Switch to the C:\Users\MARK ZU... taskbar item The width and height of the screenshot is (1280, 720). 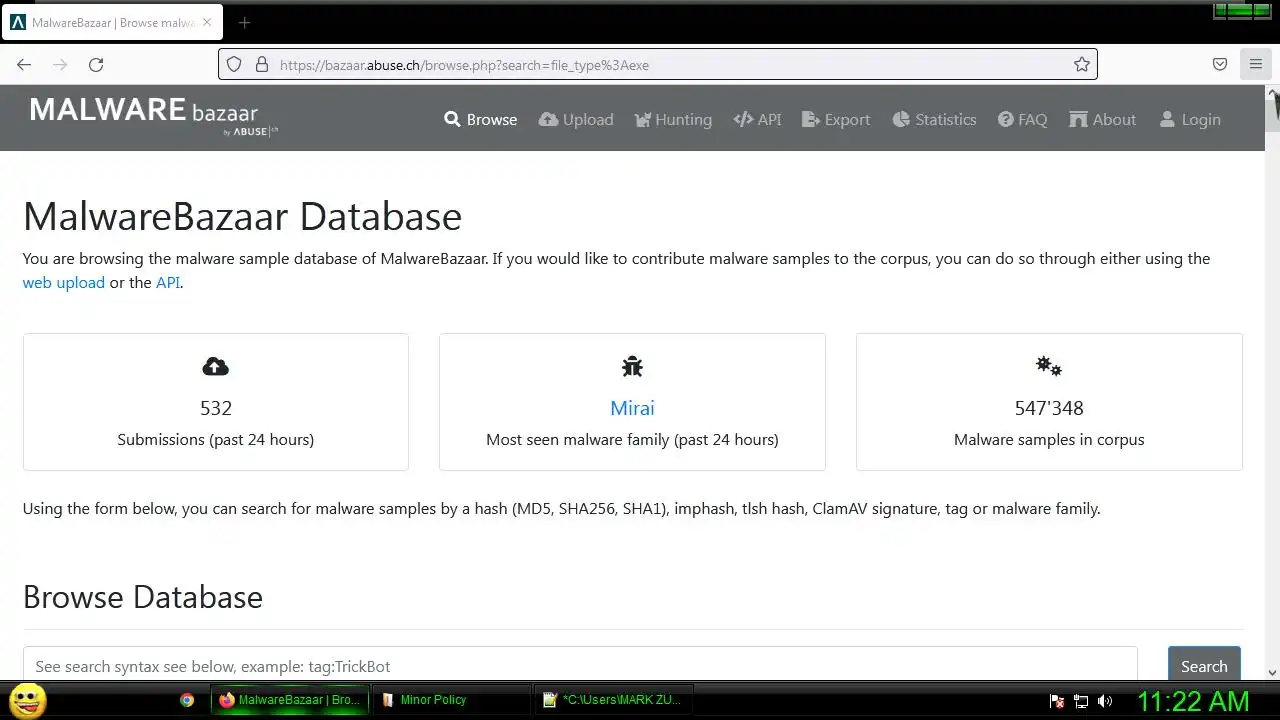(614, 700)
